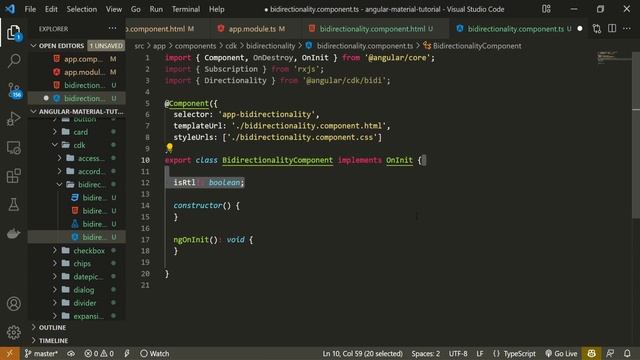
Task: Click the editor minimap preview
Action: pos(613,57)
